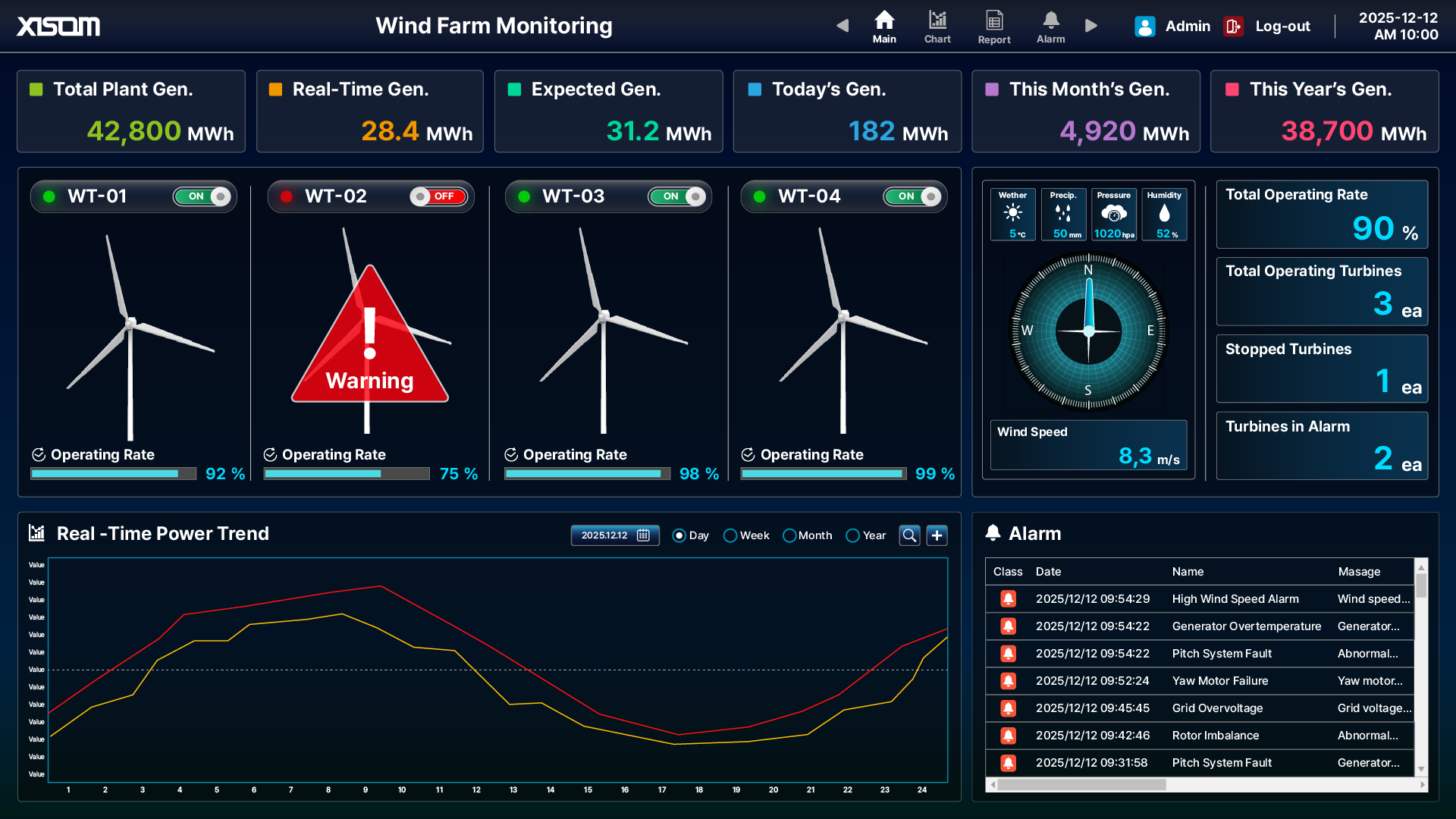The image size is (1456, 819).
Task: Open the High Wind Speed Alarm row
Action: [1235, 599]
